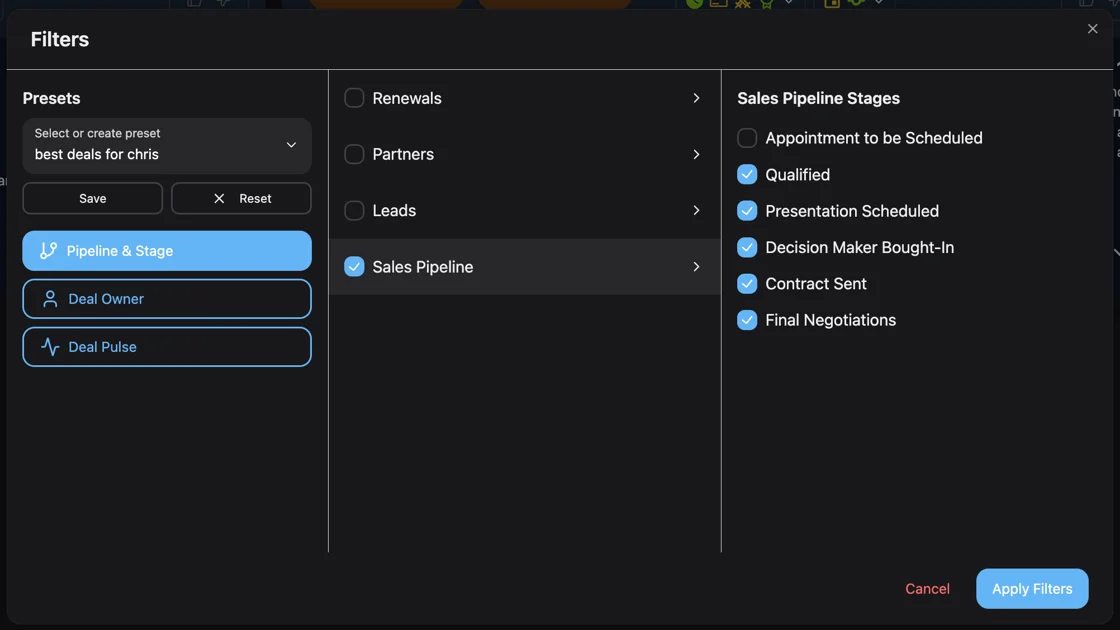Uncheck the Qualified stage
This screenshot has width=1120, height=630.
tap(746, 174)
